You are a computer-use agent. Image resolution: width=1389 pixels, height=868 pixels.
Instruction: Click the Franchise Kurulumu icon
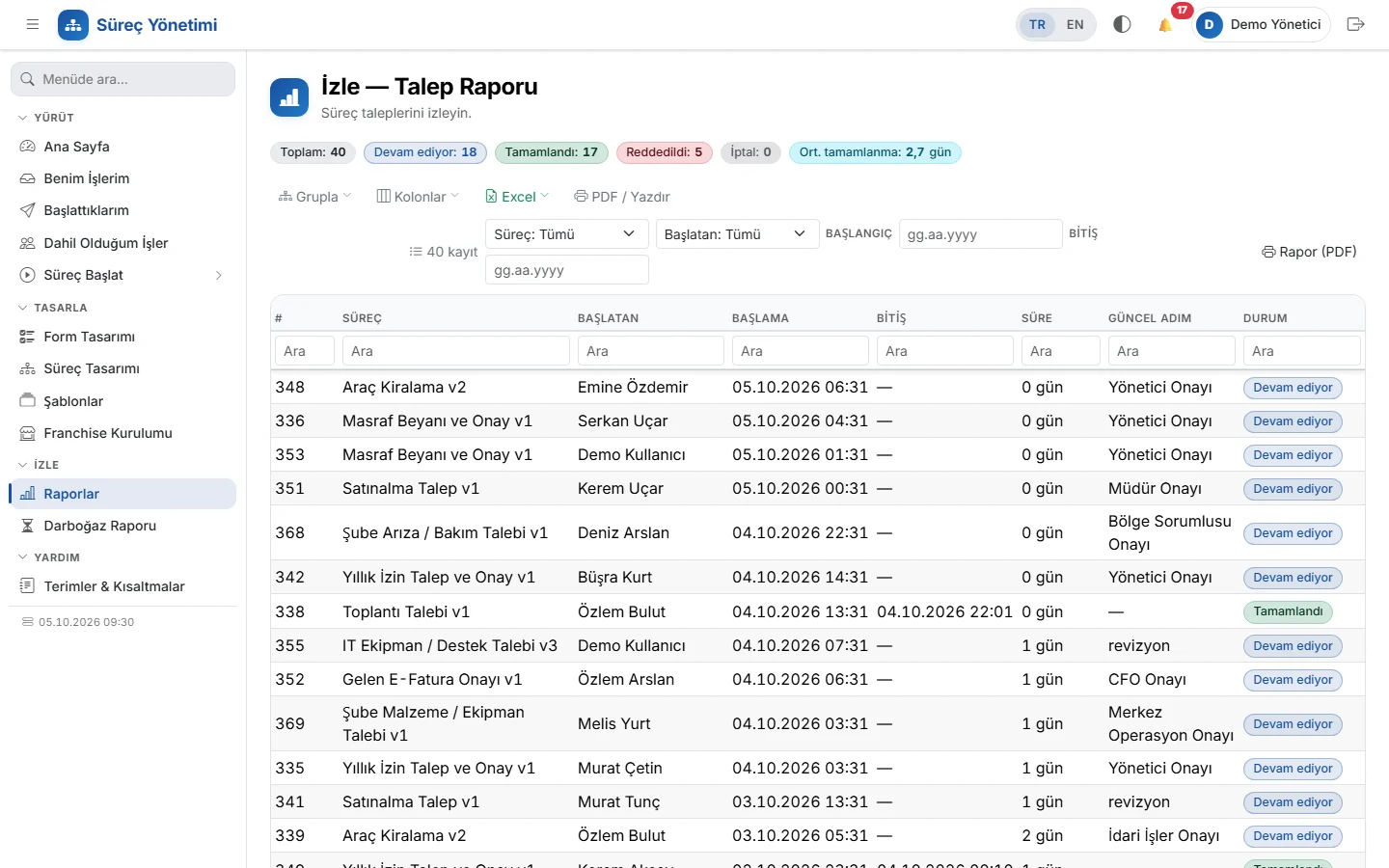tap(27, 433)
